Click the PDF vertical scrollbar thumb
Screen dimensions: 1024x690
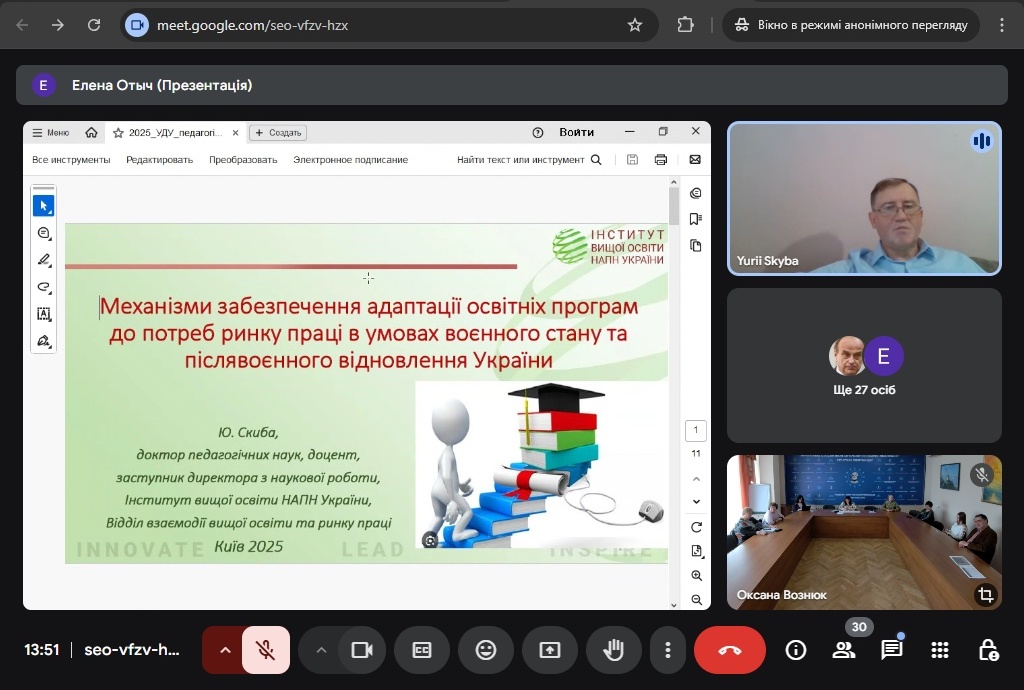[x=674, y=205]
